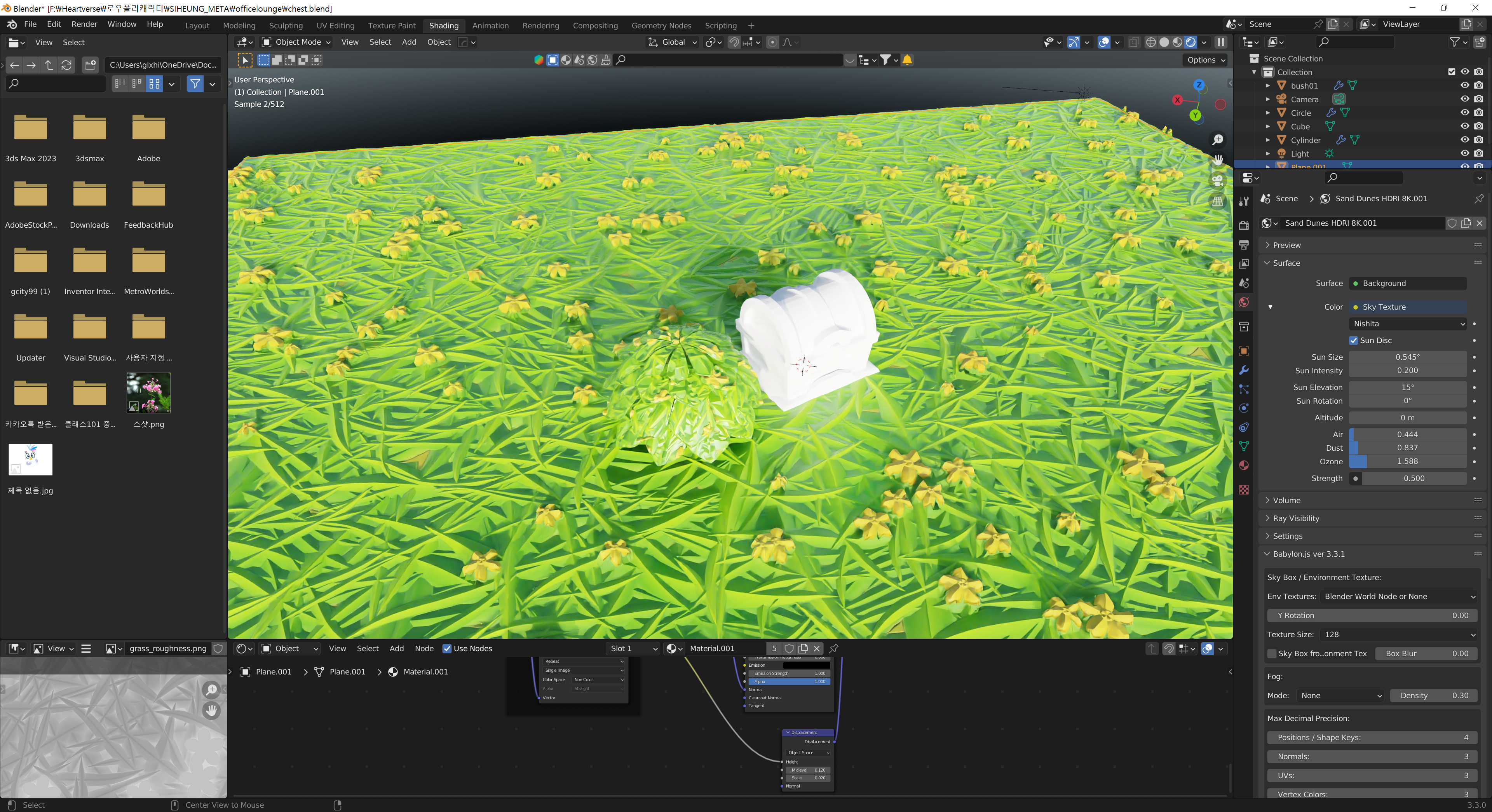The image size is (1492, 812).
Task: Disable the Sun Disc checkbox
Action: pyautogui.click(x=1354, y=341)
